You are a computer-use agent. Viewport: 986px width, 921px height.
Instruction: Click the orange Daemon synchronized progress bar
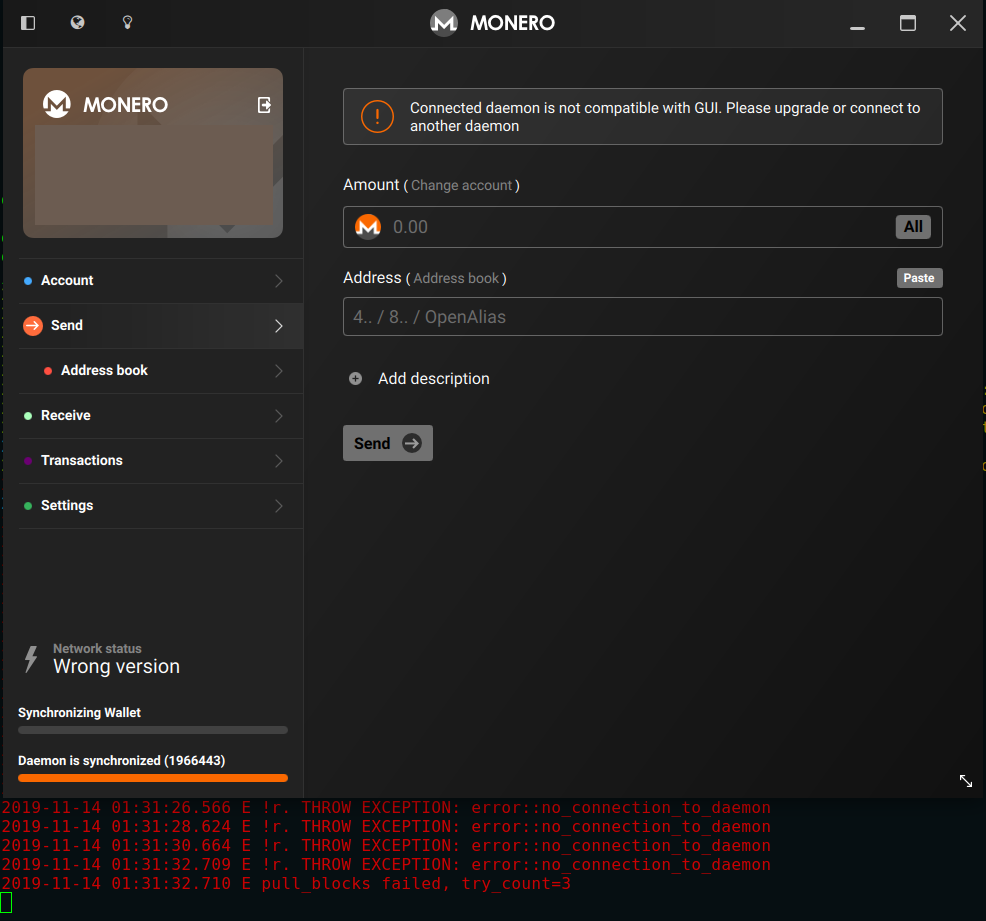[x=153, y=778]
